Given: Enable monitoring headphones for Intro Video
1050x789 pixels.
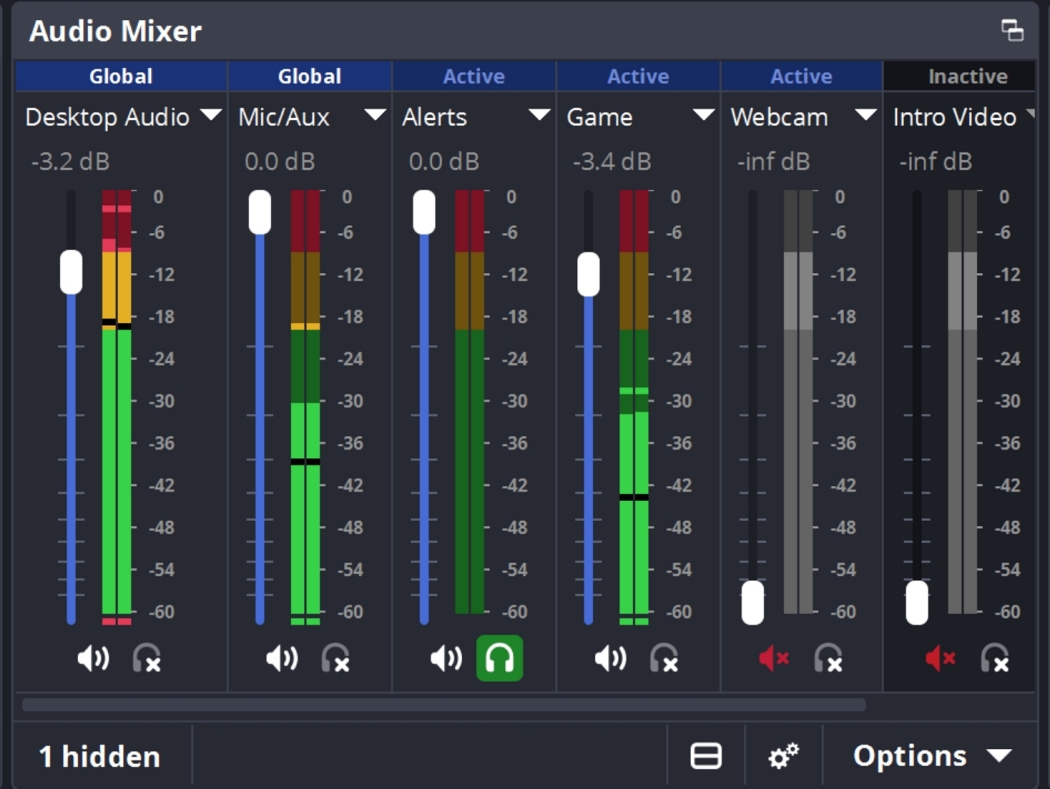Looking at the screenshot, I should point(994,659).
